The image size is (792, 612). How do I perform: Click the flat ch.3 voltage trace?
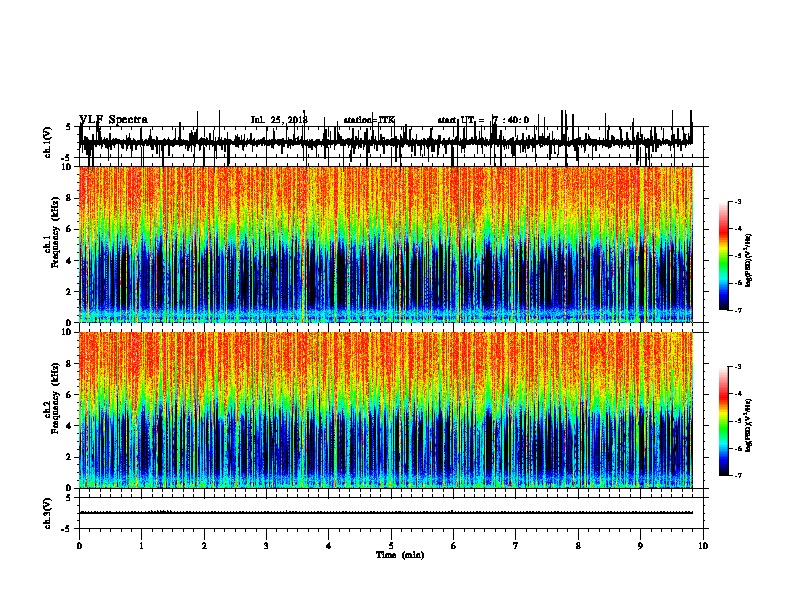(x=386, y=513)
